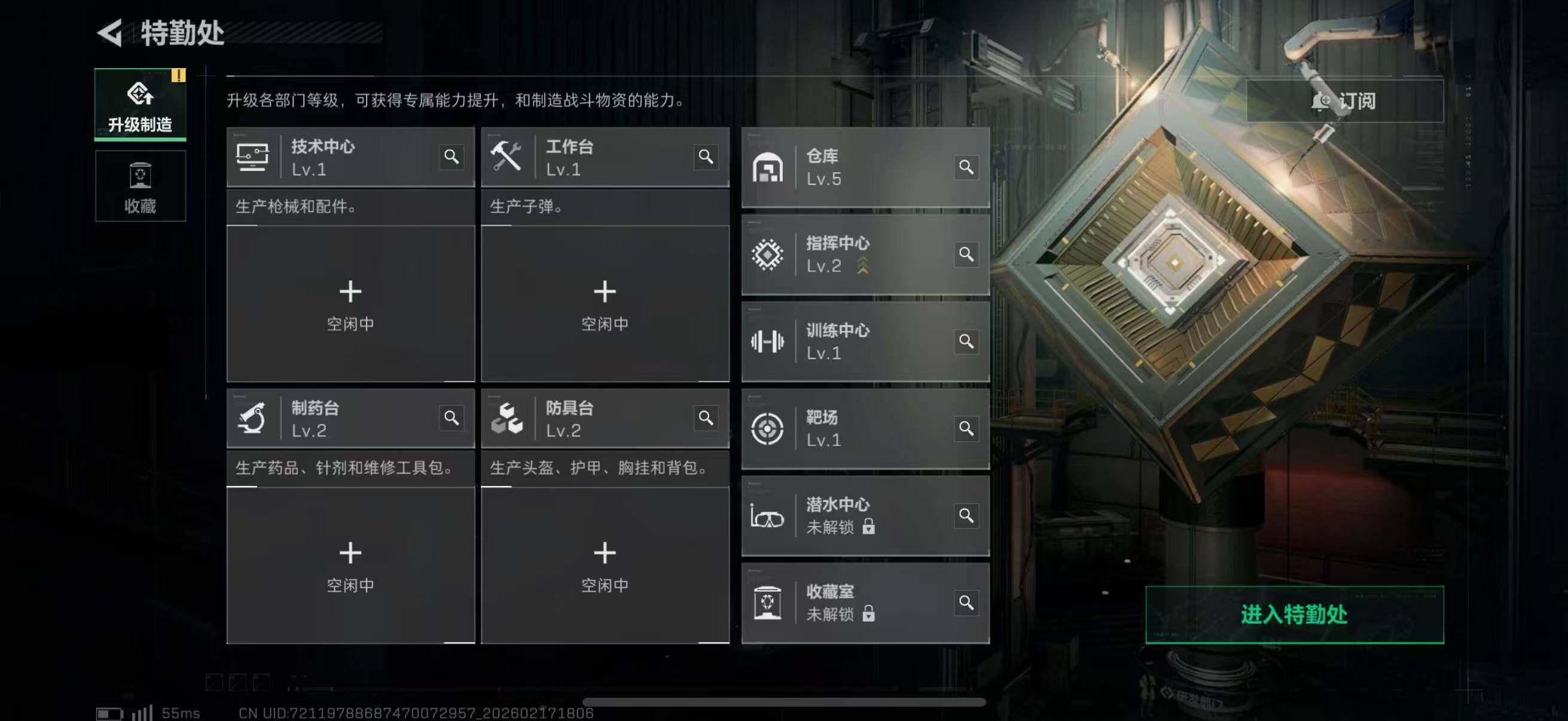The width and height of the screenshot is (1568, 721).
Task: Open the magnifier on 训练中心
Action: tap(966, 341)
